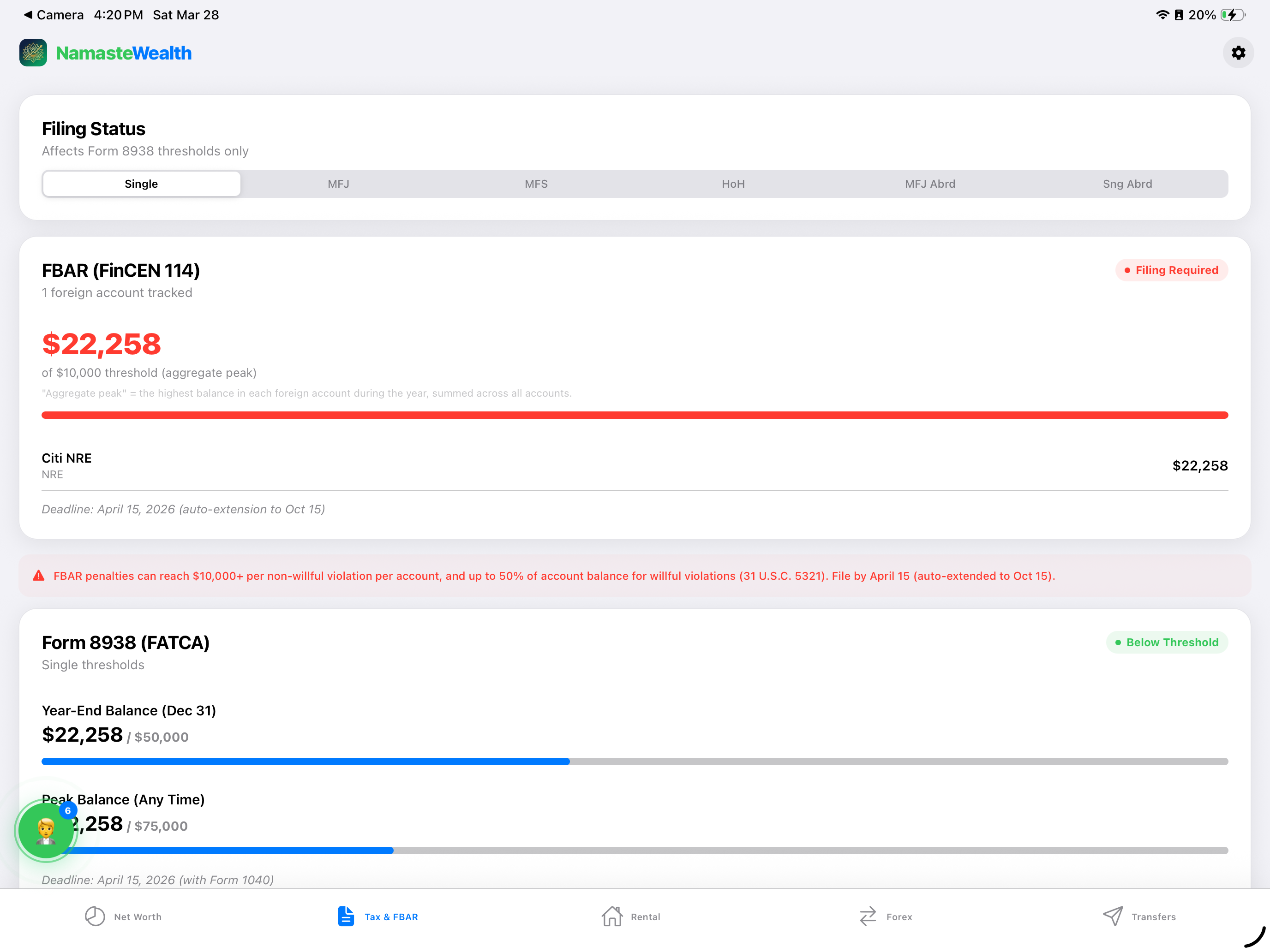Tap the FBAR penalty warning triangle
This screenshot has width=1270, height=952.
pyautogui.click(x=38, y=576)
